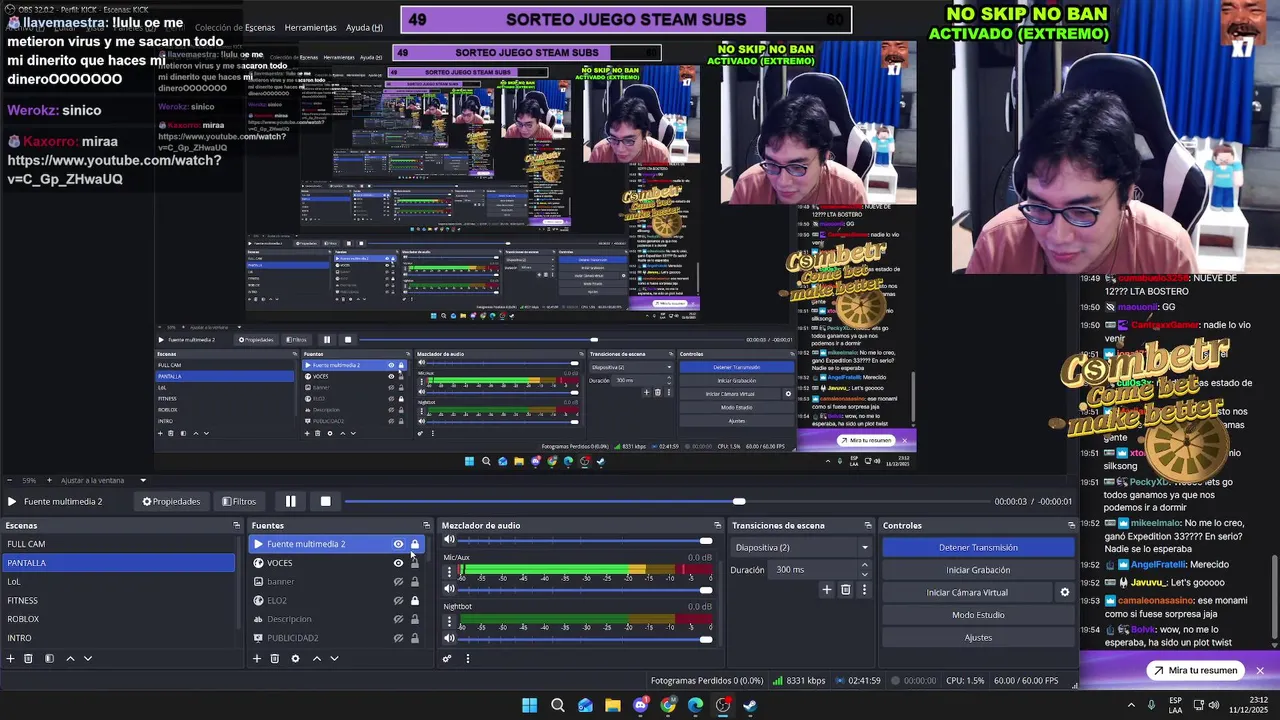
Task: Open Ayuda (H) in OBS top menu bar
Action: (364, 28)
